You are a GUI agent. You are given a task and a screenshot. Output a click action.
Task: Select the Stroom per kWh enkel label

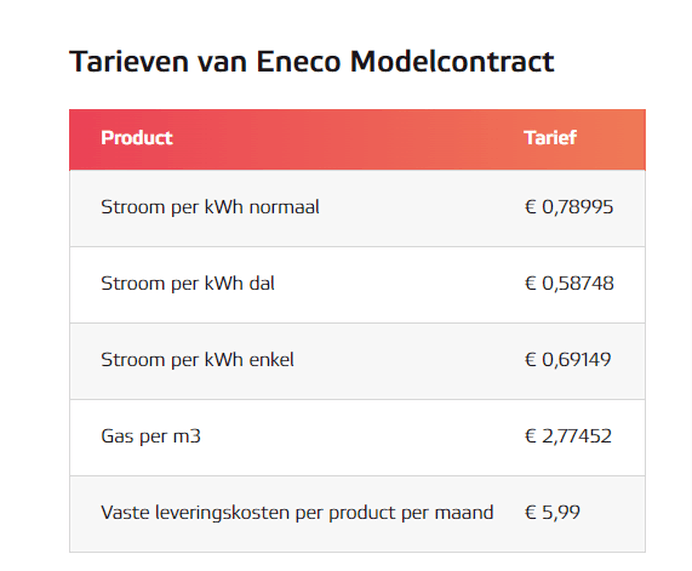coord(197,360)
